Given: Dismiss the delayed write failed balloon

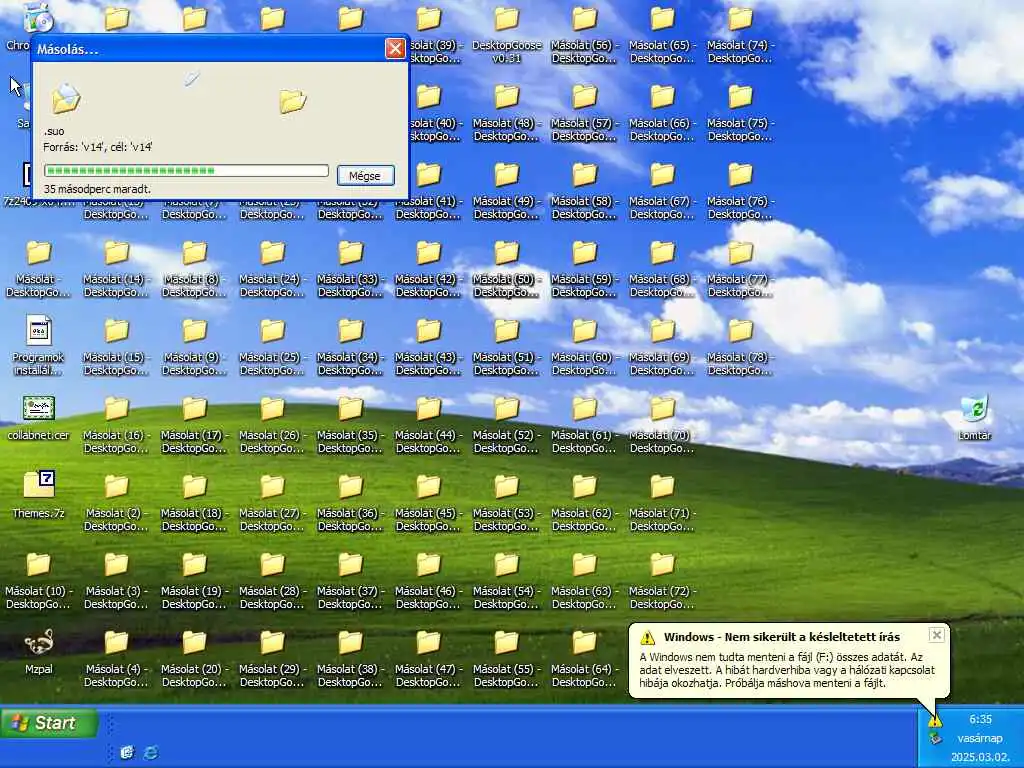Looking at the screenshot, I should tap(936, 635).
